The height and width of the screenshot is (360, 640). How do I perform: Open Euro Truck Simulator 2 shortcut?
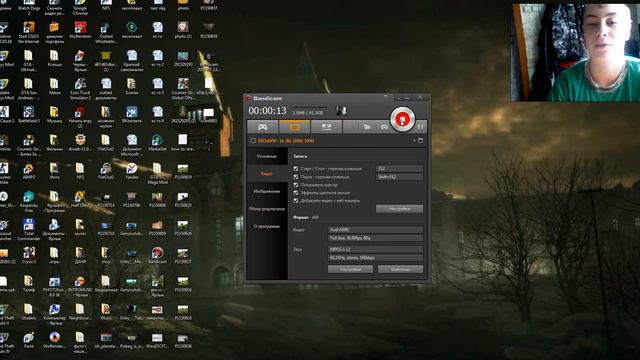click(x=80, y=89)
